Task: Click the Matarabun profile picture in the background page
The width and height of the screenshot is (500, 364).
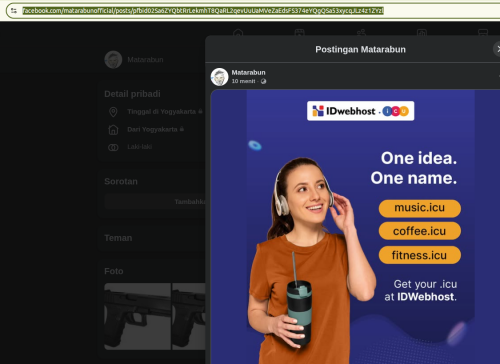Action: [x=113, y=60]
